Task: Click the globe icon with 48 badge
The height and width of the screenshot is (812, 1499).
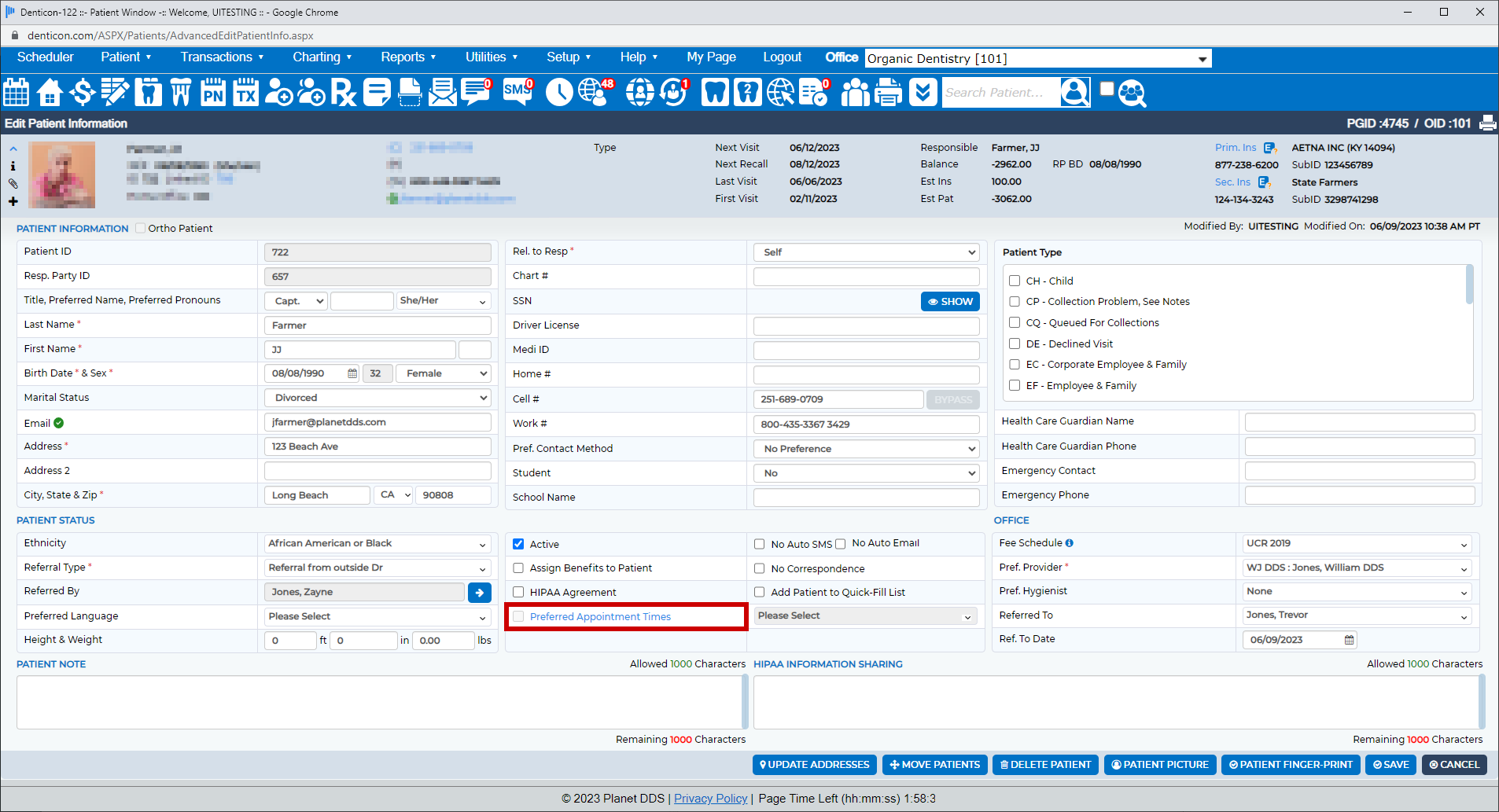Action: (595, 92)
